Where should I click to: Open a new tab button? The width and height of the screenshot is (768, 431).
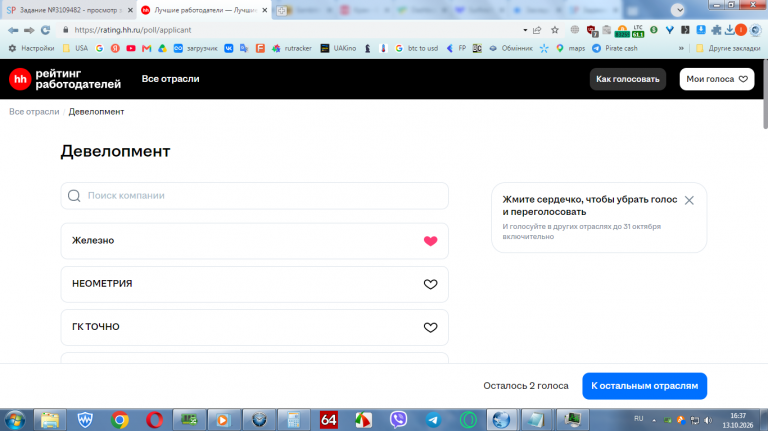click(x=282, y=10)
